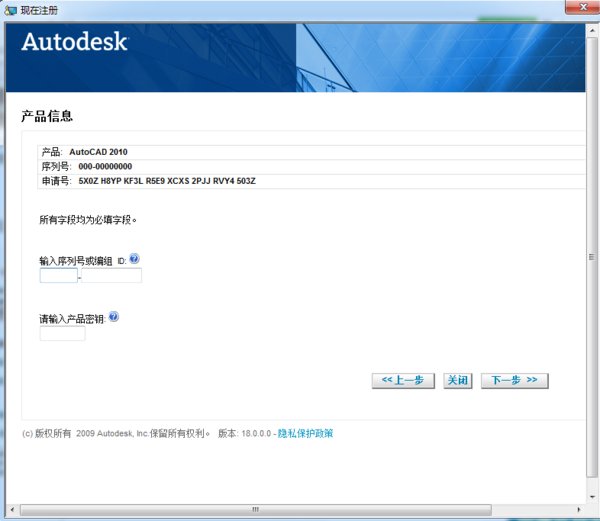Click the 关闭 button
Viewport: 600px width, 521px height.
click(458, 381)
